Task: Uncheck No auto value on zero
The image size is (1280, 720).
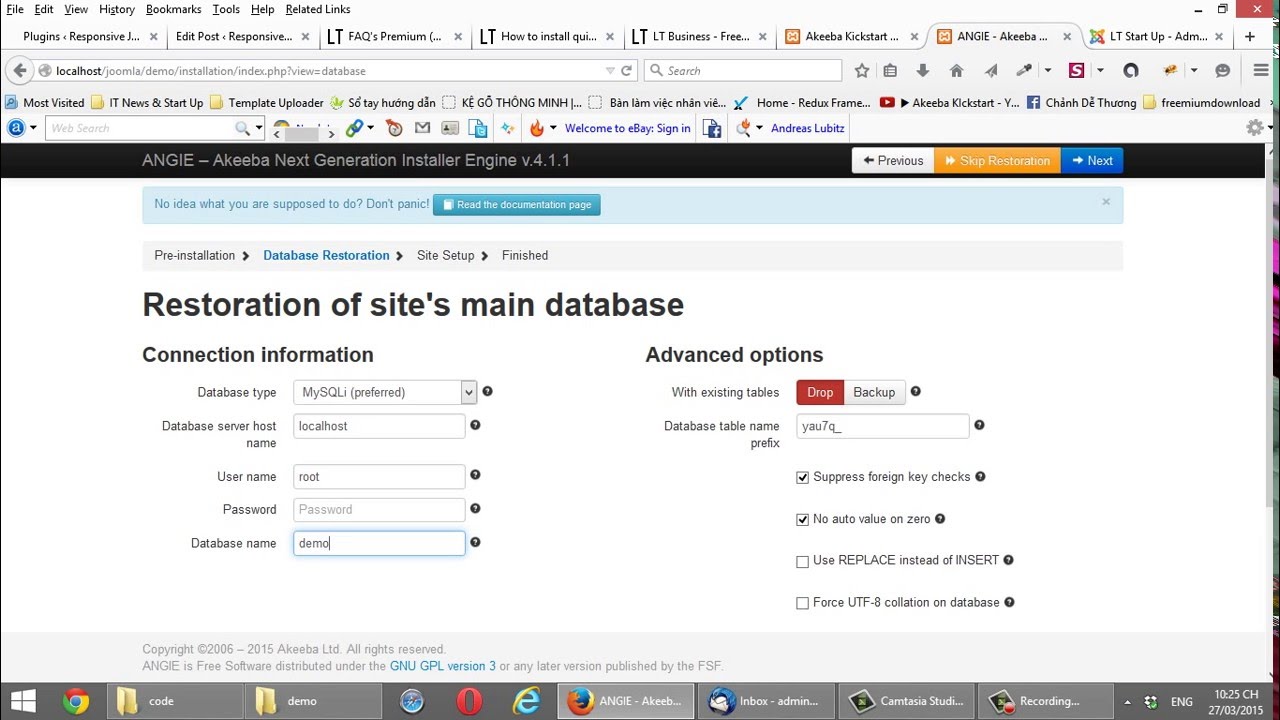Action: [802, 520]
